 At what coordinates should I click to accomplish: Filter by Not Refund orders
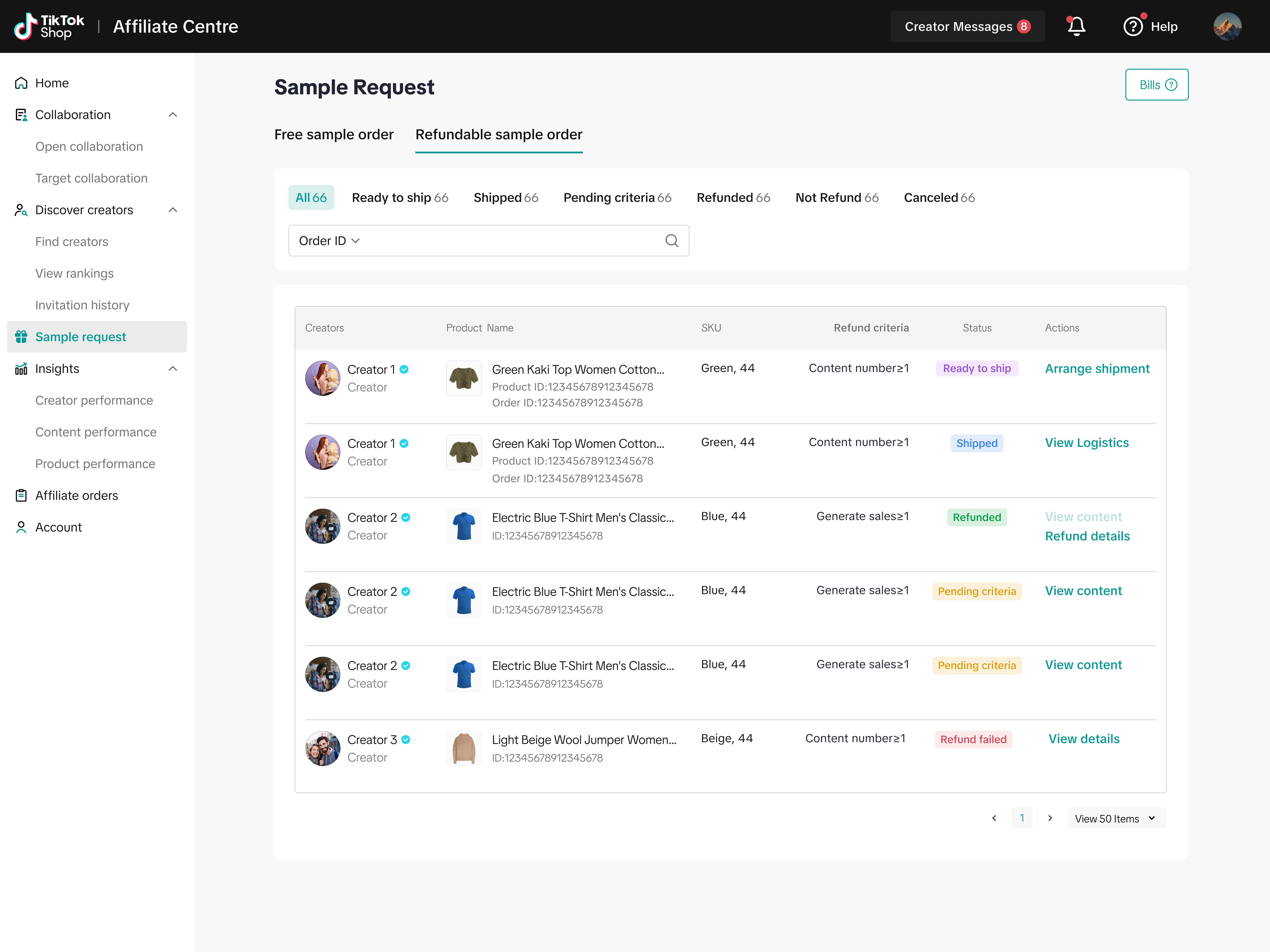(x=837, y=197)
